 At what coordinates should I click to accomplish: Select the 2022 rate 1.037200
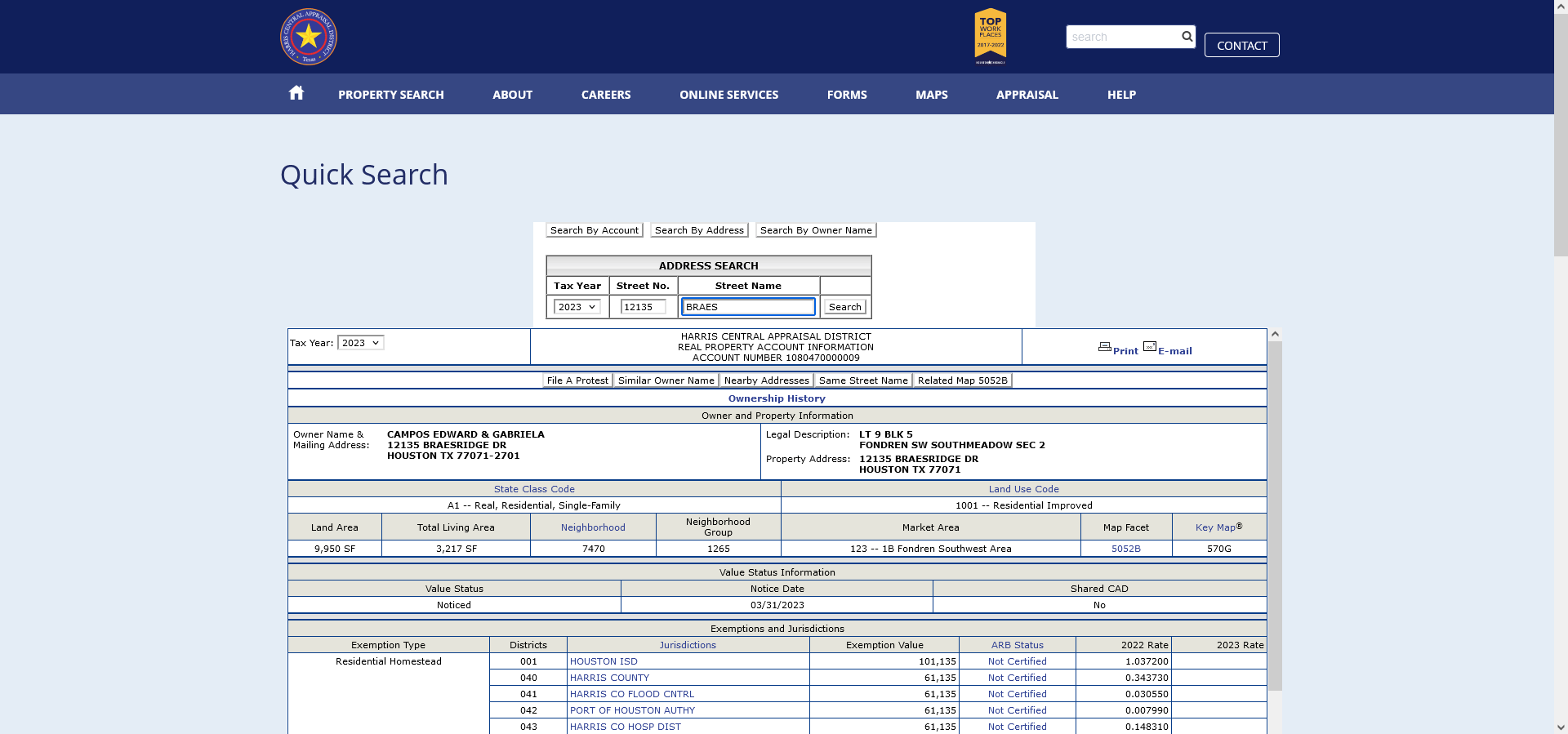1147,661
